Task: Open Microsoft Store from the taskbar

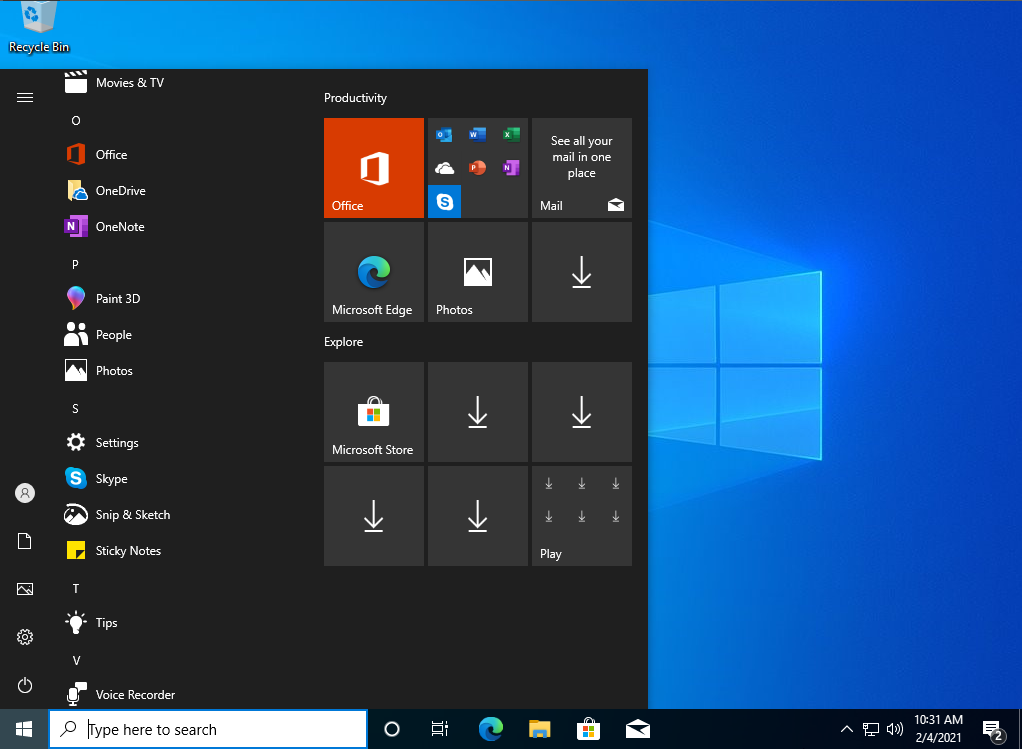Action: [588, 729]
